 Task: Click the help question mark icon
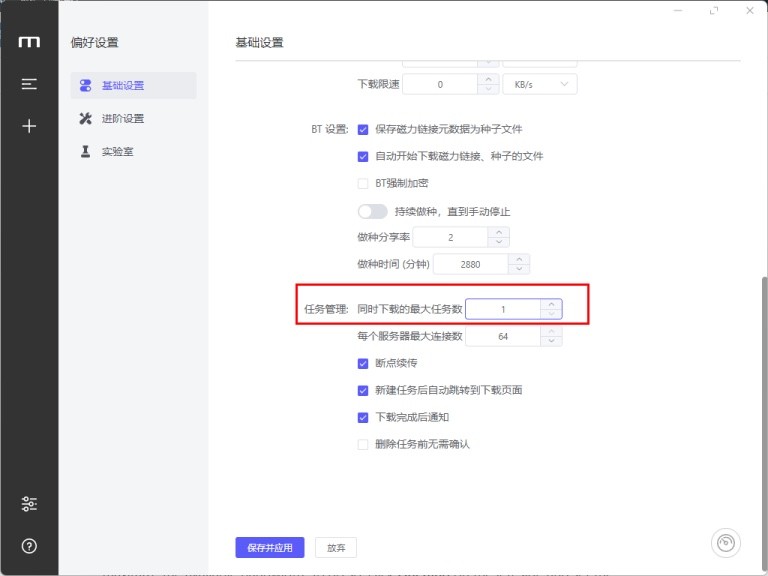point(29,546)
